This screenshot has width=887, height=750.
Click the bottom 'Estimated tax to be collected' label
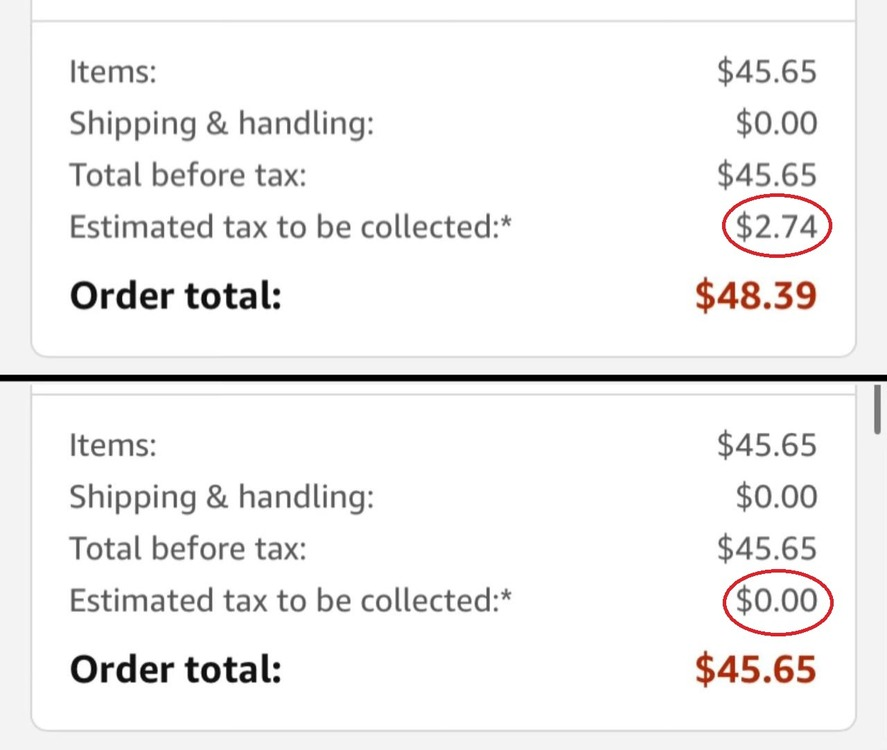click(x=290, y=601)
